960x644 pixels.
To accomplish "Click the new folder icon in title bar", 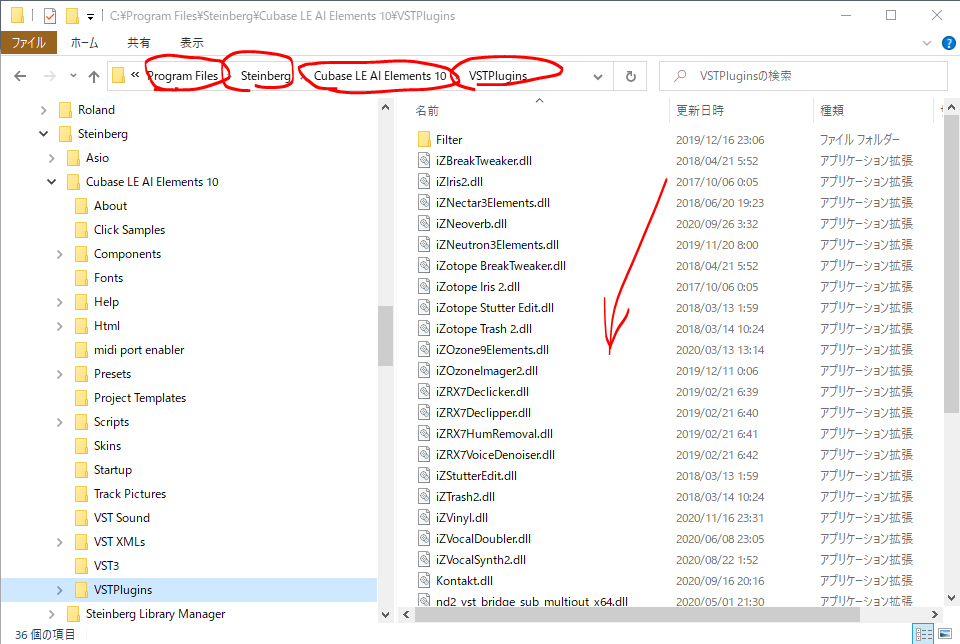I will (x=72, y=15).
